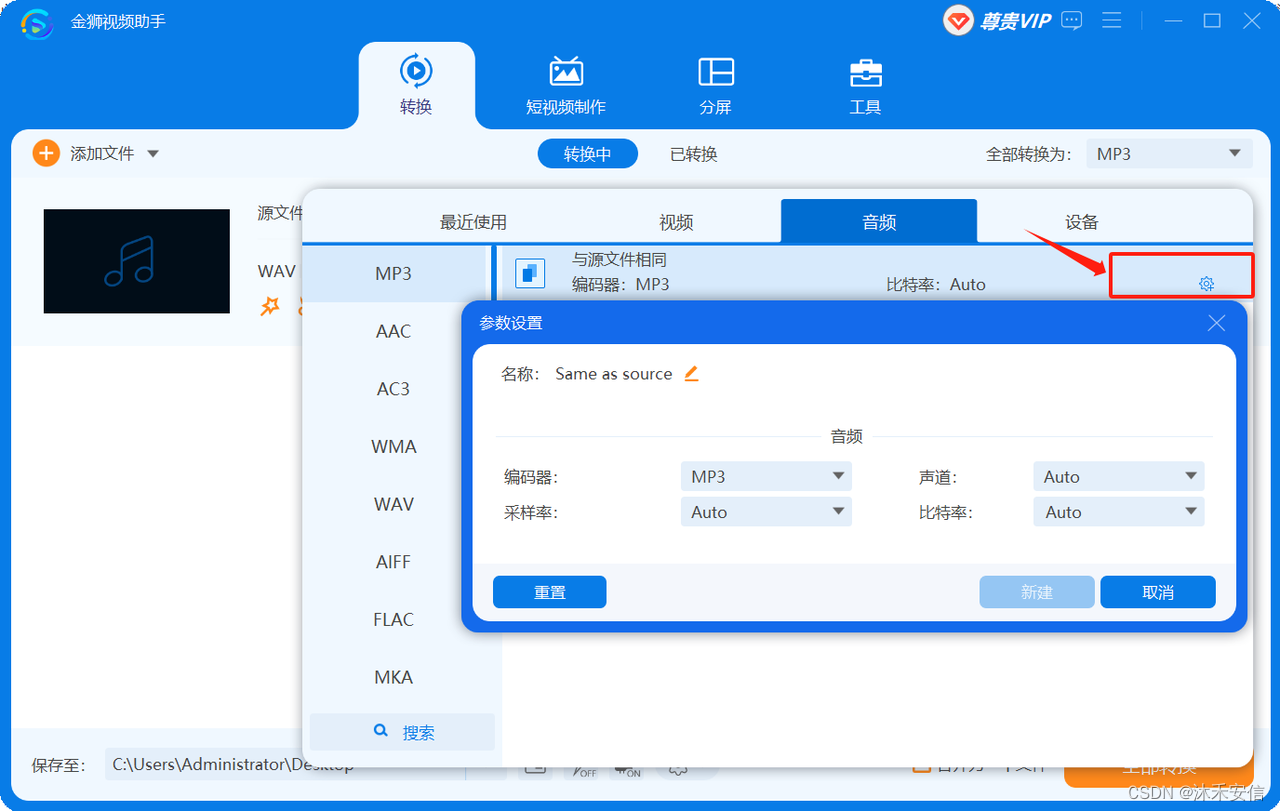Close the 参数设置 dialog
The width and height of the screenshot is (1280, 811).
(x=1216, y=323)
